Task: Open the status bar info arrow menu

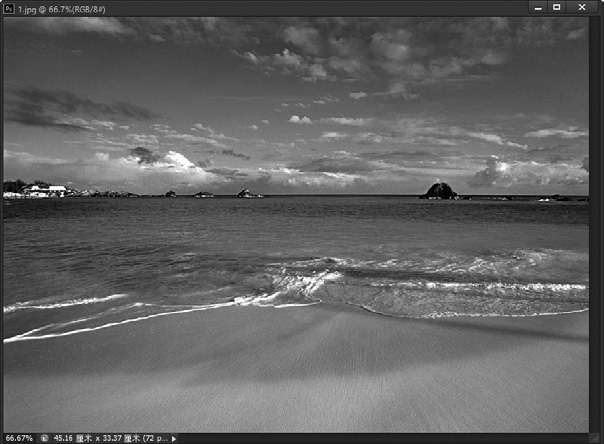Action: tap(174, 438)
